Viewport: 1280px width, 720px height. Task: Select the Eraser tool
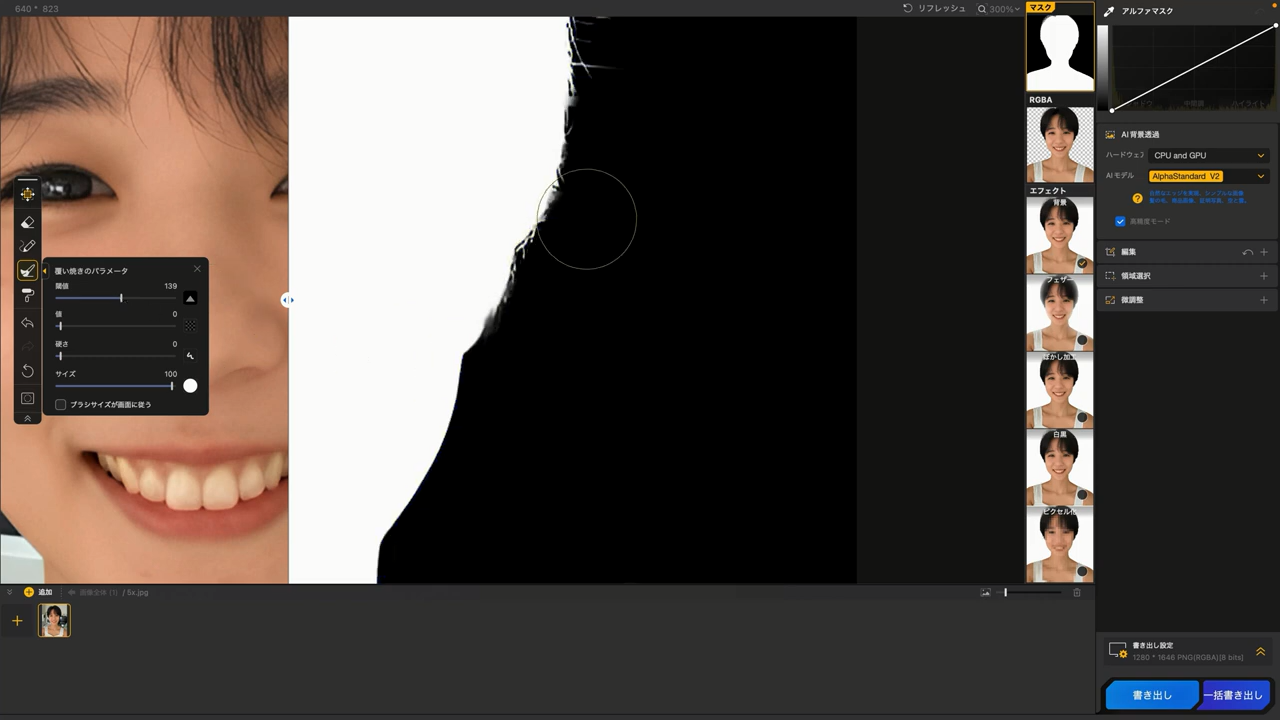27,222
